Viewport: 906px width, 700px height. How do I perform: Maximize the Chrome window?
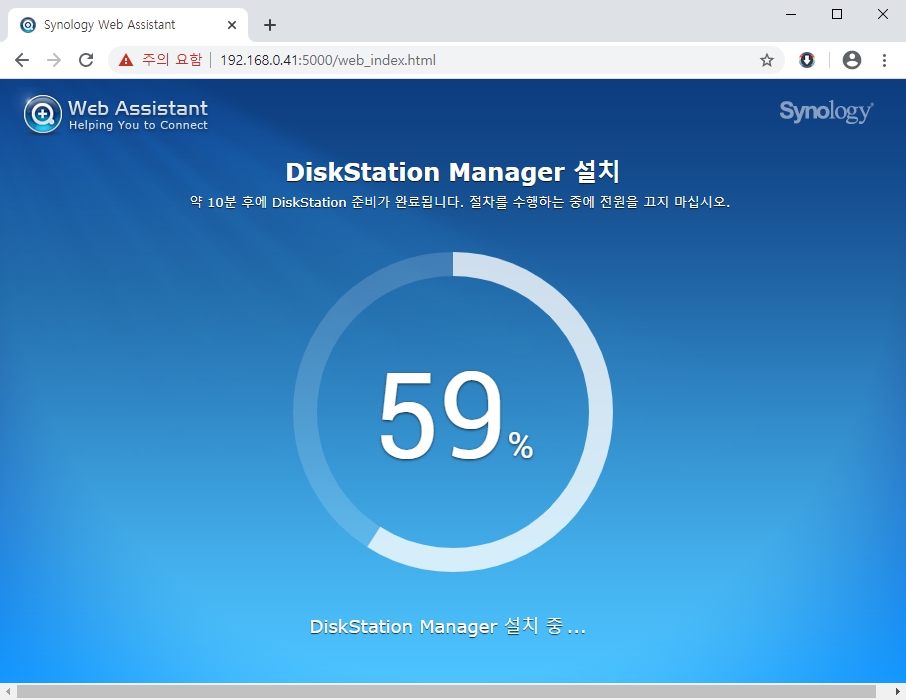(837, 14)
